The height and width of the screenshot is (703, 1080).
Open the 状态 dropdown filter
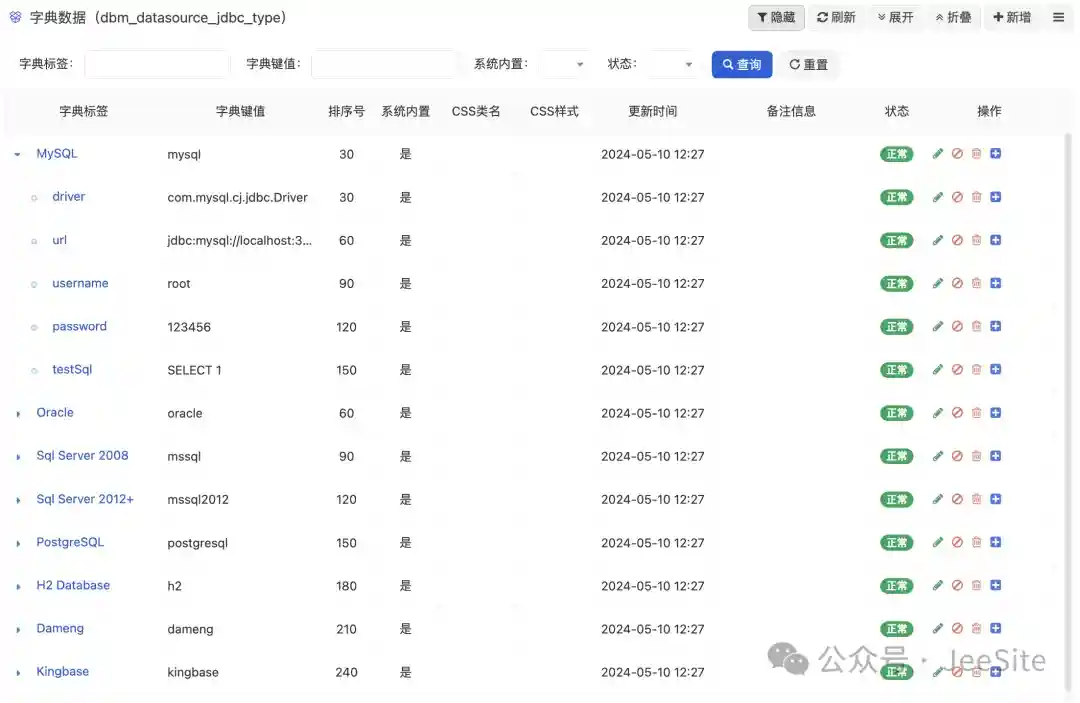(671, 65)
